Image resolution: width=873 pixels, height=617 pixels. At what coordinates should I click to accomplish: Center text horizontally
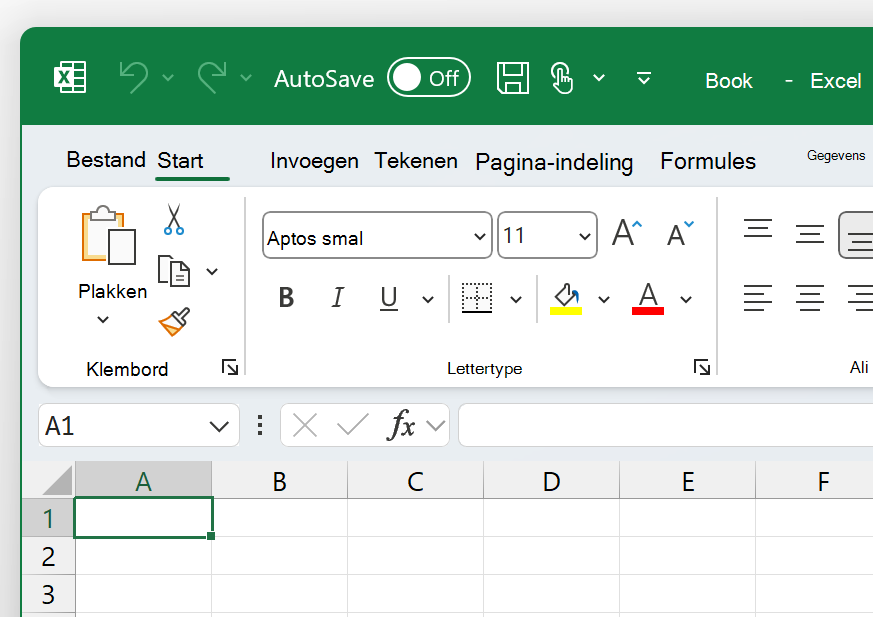pyautogui.click(x=810, y=298)
